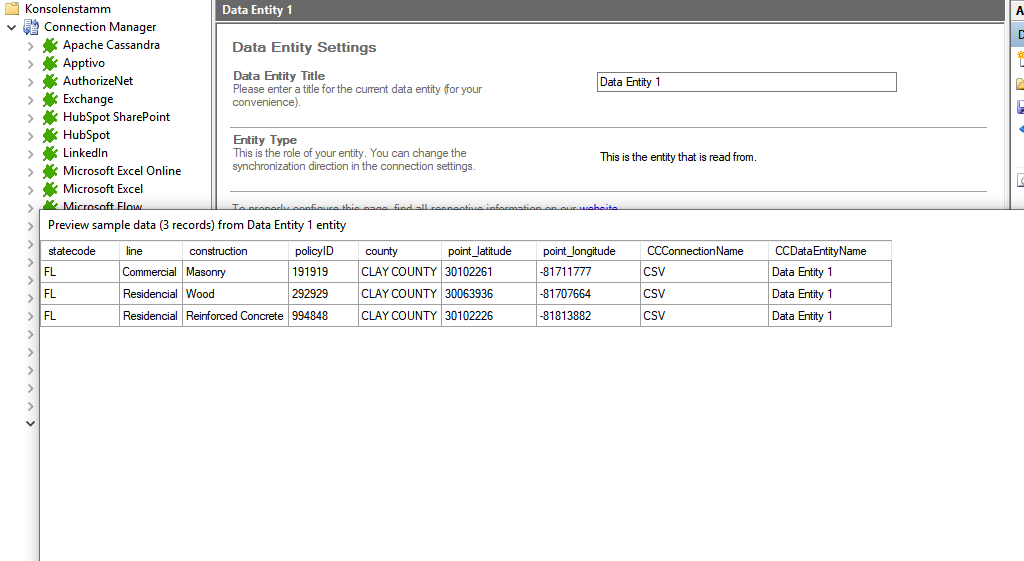Open the Microsoft Flow tree item
The image size is (1024, 561).
pyautogui.click(x=102, y=205)
